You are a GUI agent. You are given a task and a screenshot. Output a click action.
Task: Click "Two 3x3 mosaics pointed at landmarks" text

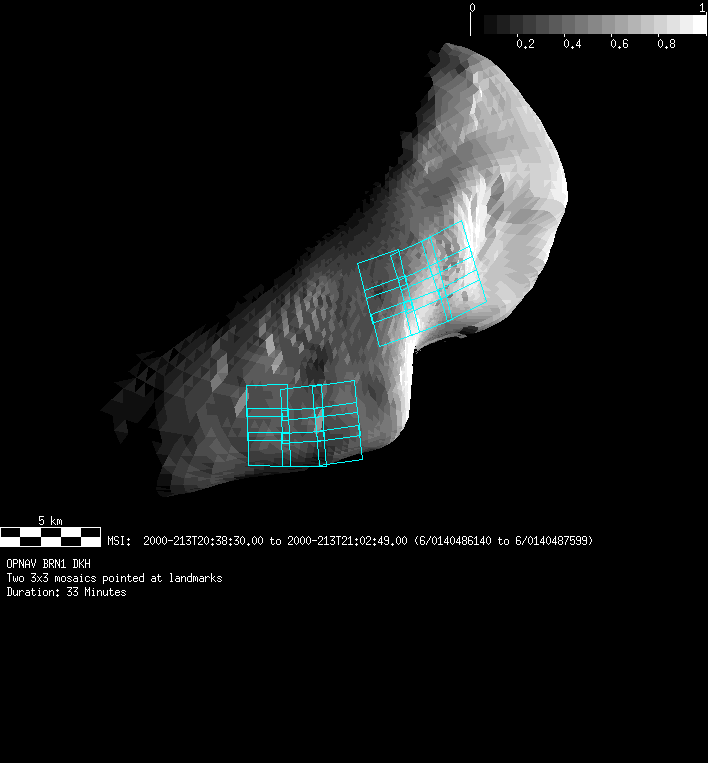click(114, 578)
